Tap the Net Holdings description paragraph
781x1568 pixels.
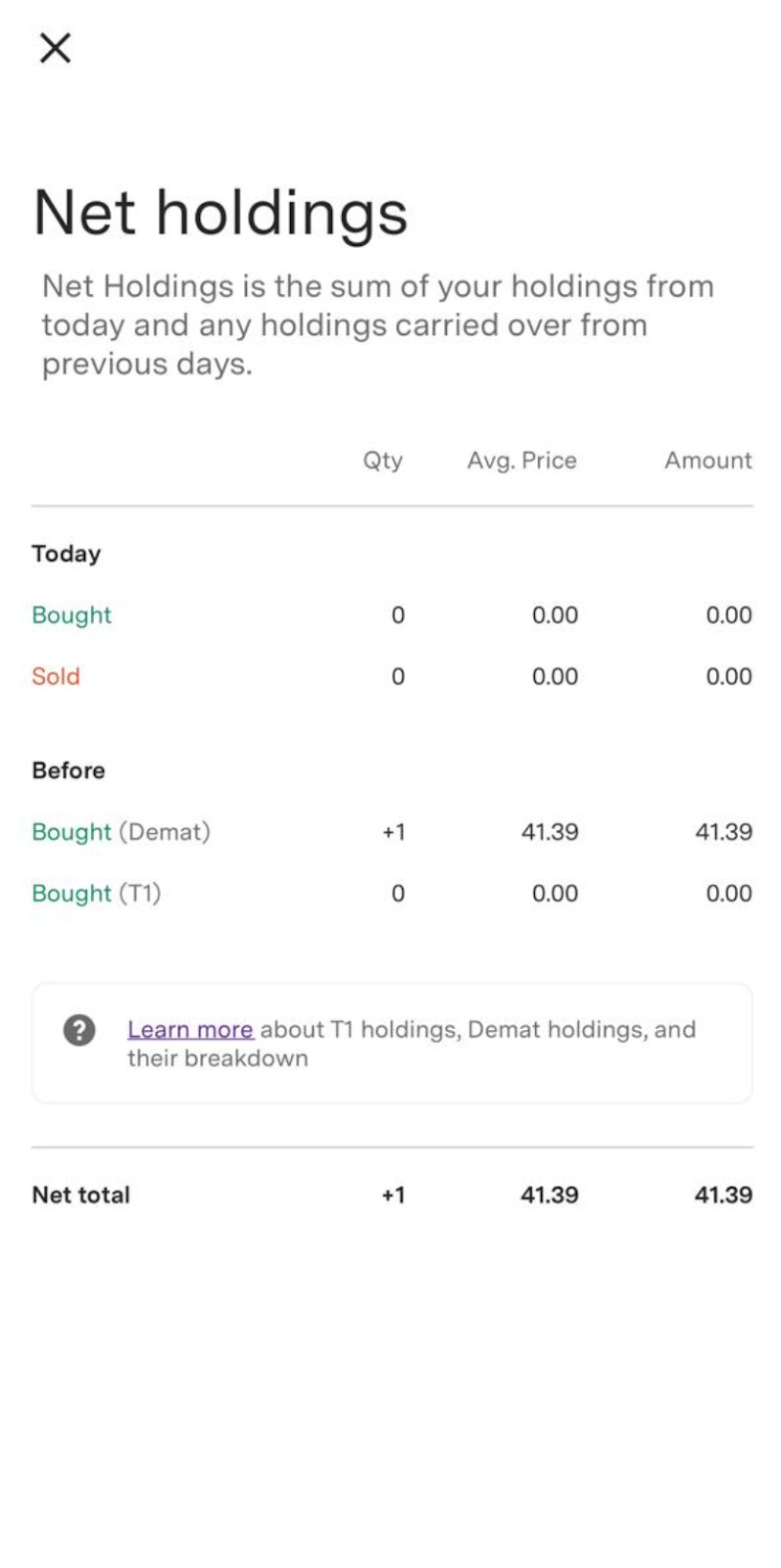[x=377, y=325]
